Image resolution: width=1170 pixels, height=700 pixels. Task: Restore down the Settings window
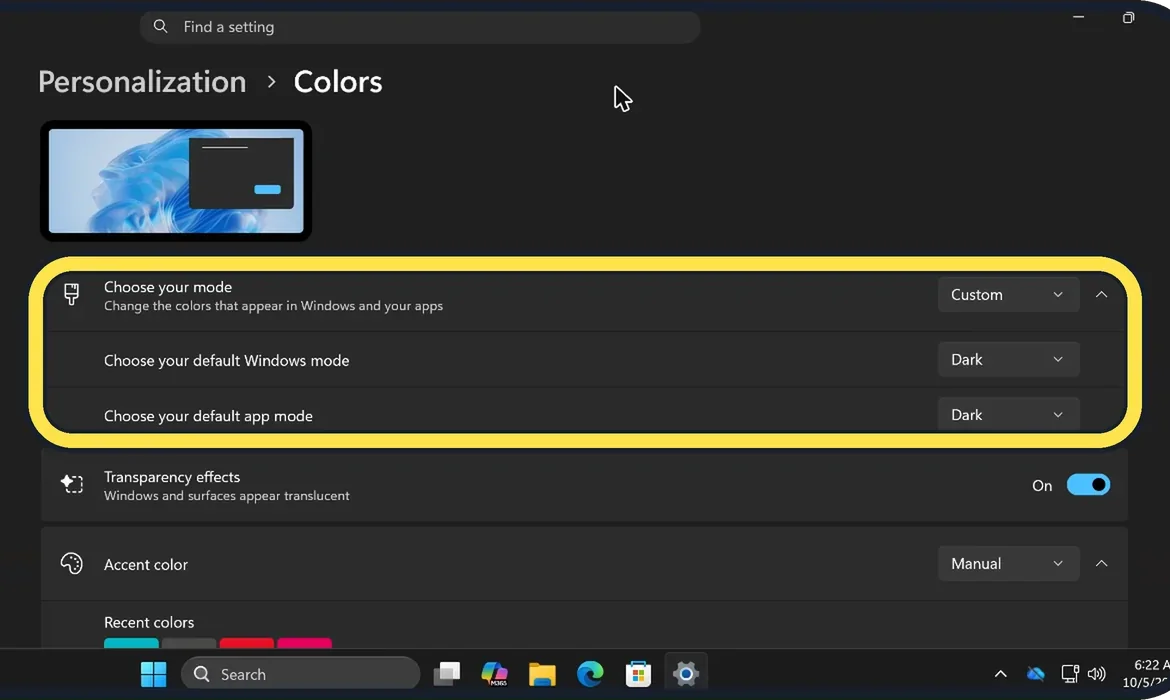coord(1128,17)
